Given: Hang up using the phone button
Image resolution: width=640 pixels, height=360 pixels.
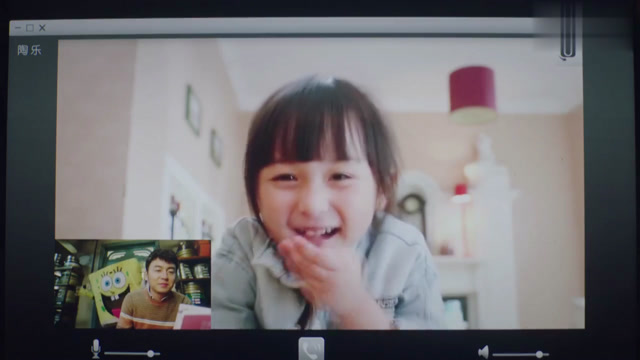Looking at the screenshot, I should point(311,349).
